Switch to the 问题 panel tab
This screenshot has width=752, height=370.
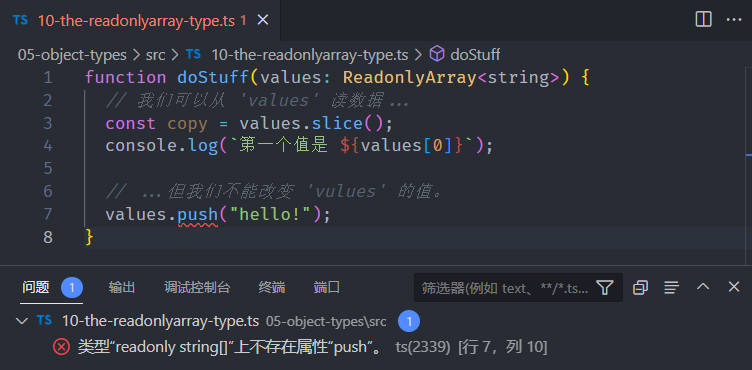(x=36, y=287)
